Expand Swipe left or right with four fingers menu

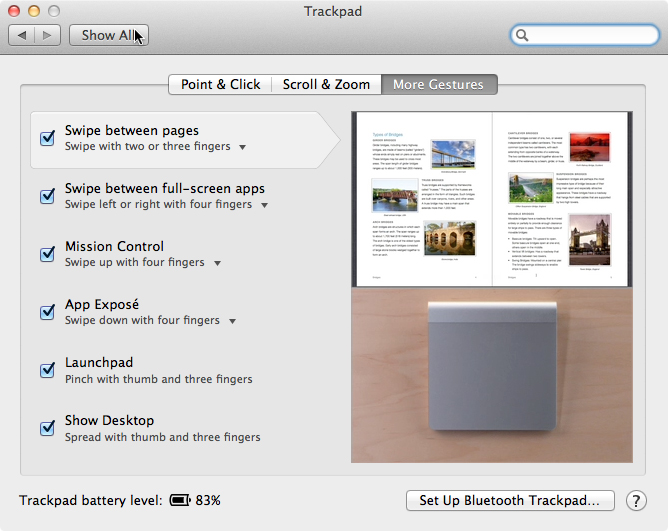pos(167,205)
